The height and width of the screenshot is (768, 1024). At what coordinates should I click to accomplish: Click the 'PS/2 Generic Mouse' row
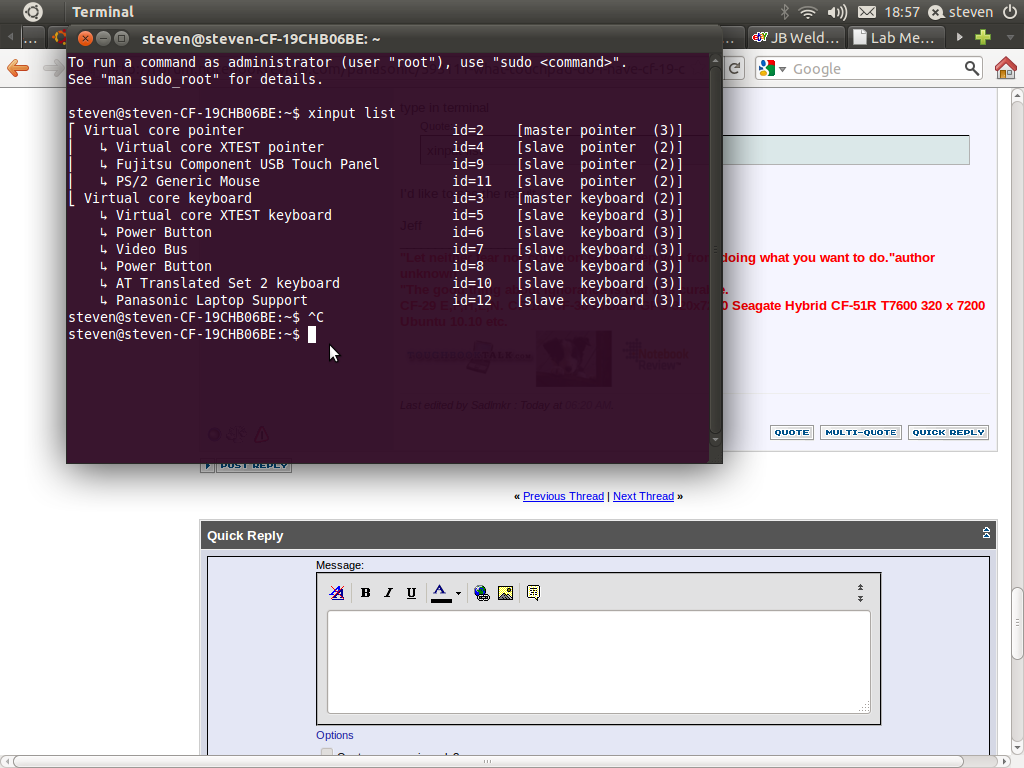pyautogui.click(x=376, y=181)
